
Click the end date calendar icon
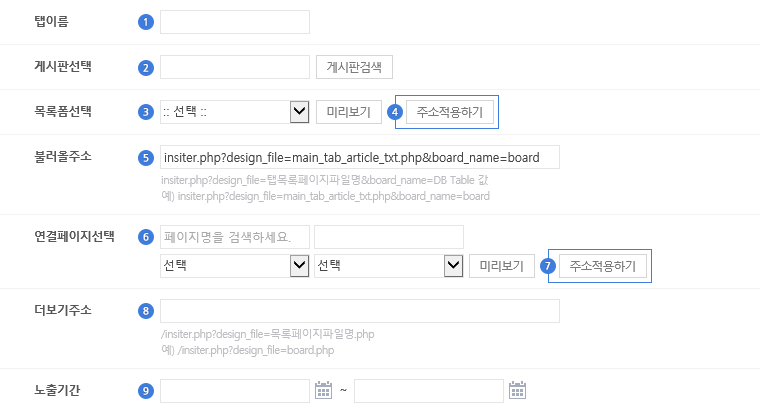point(517,390)
